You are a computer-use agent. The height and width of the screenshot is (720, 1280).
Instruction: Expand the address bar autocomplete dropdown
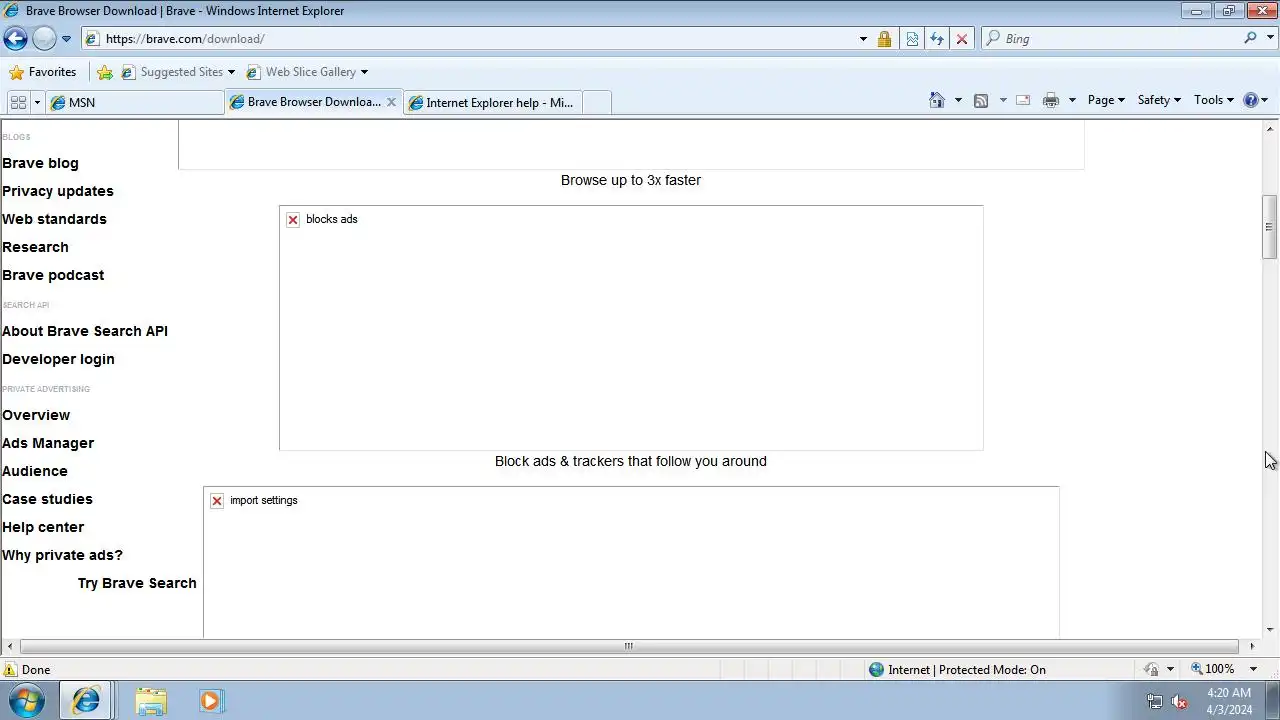(x=863, y=39)
